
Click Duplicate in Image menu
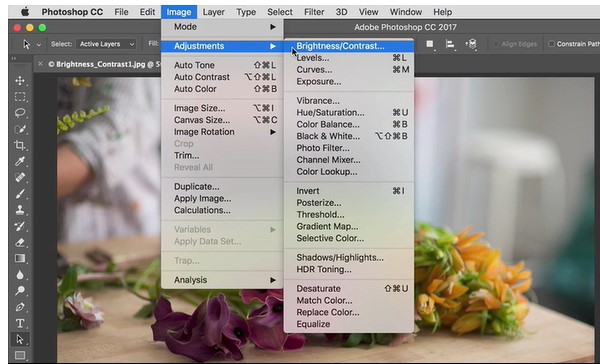(222, 187)
